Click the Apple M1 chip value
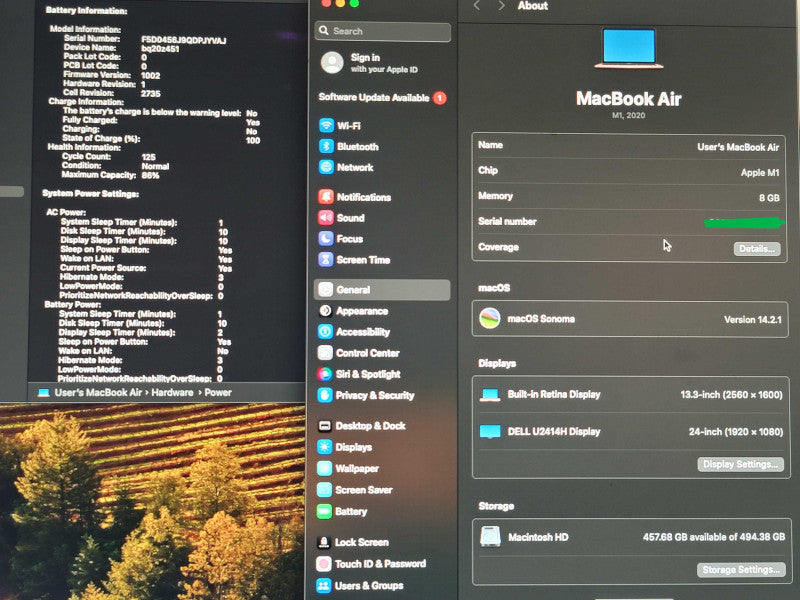The image size is (800, 600). (x=760, y=172)
